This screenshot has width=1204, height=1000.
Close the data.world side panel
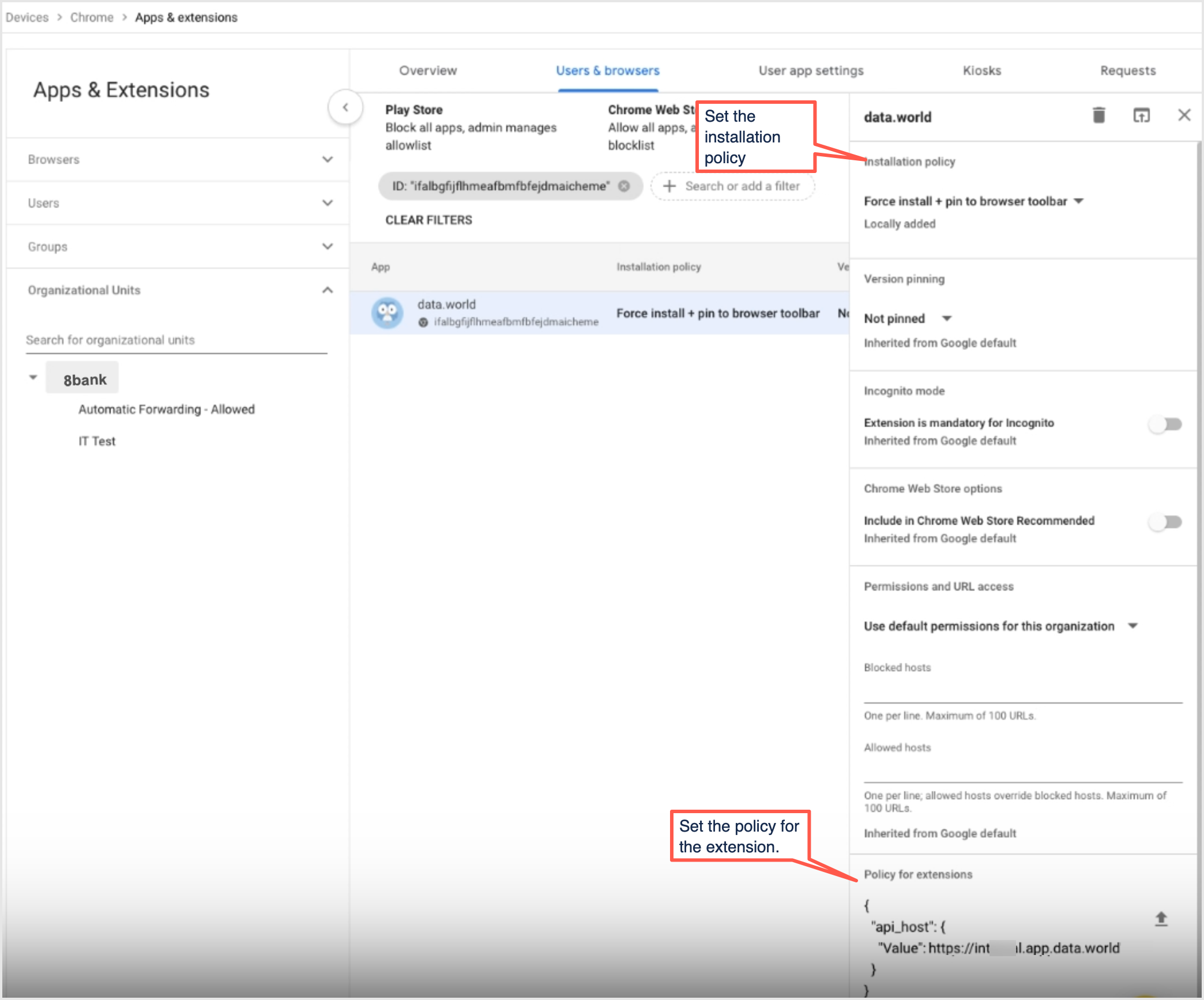point(1184,115)
